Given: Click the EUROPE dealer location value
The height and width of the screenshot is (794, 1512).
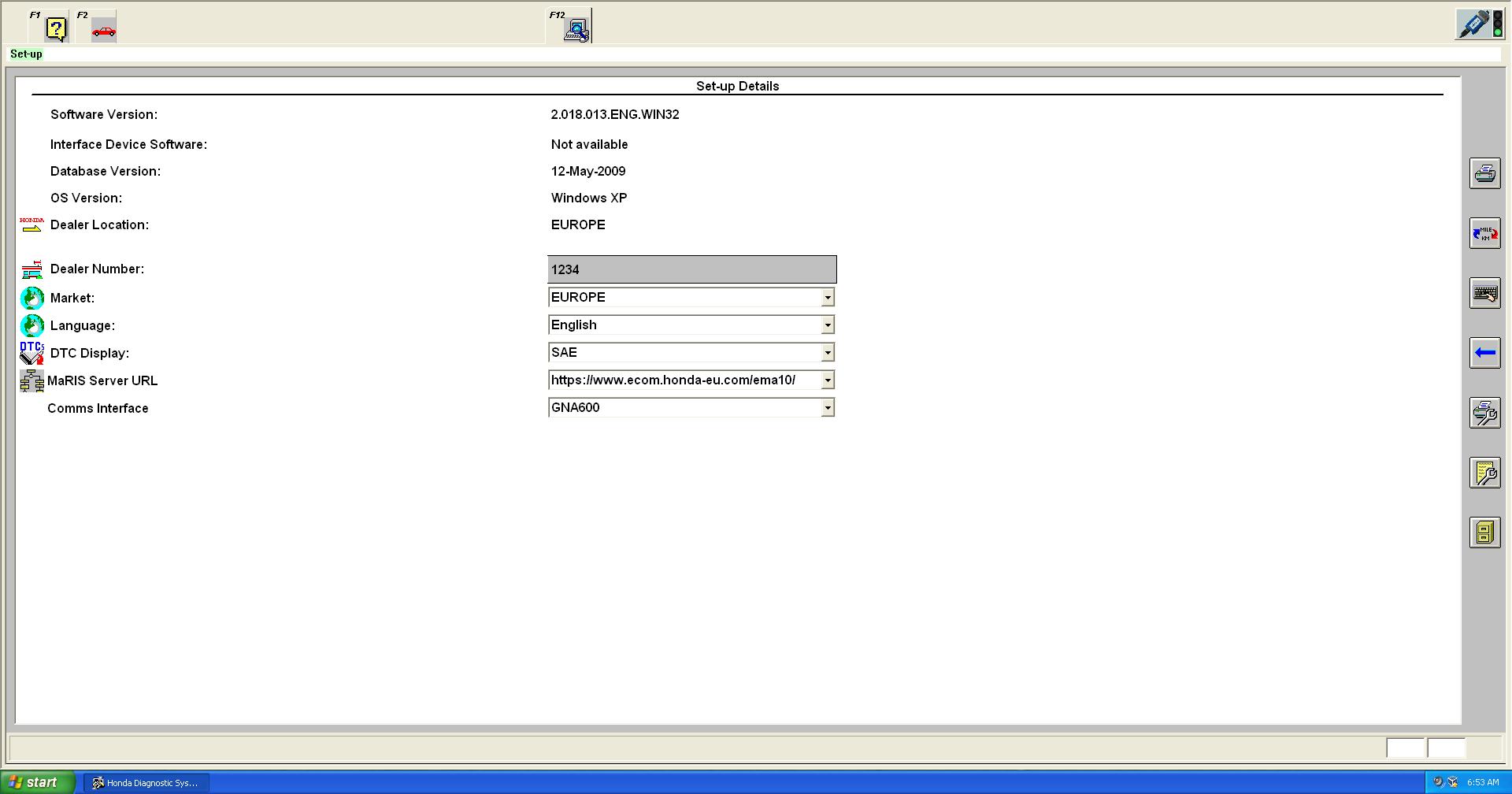Looking at the screenshot, I should (x=578, y=224).
